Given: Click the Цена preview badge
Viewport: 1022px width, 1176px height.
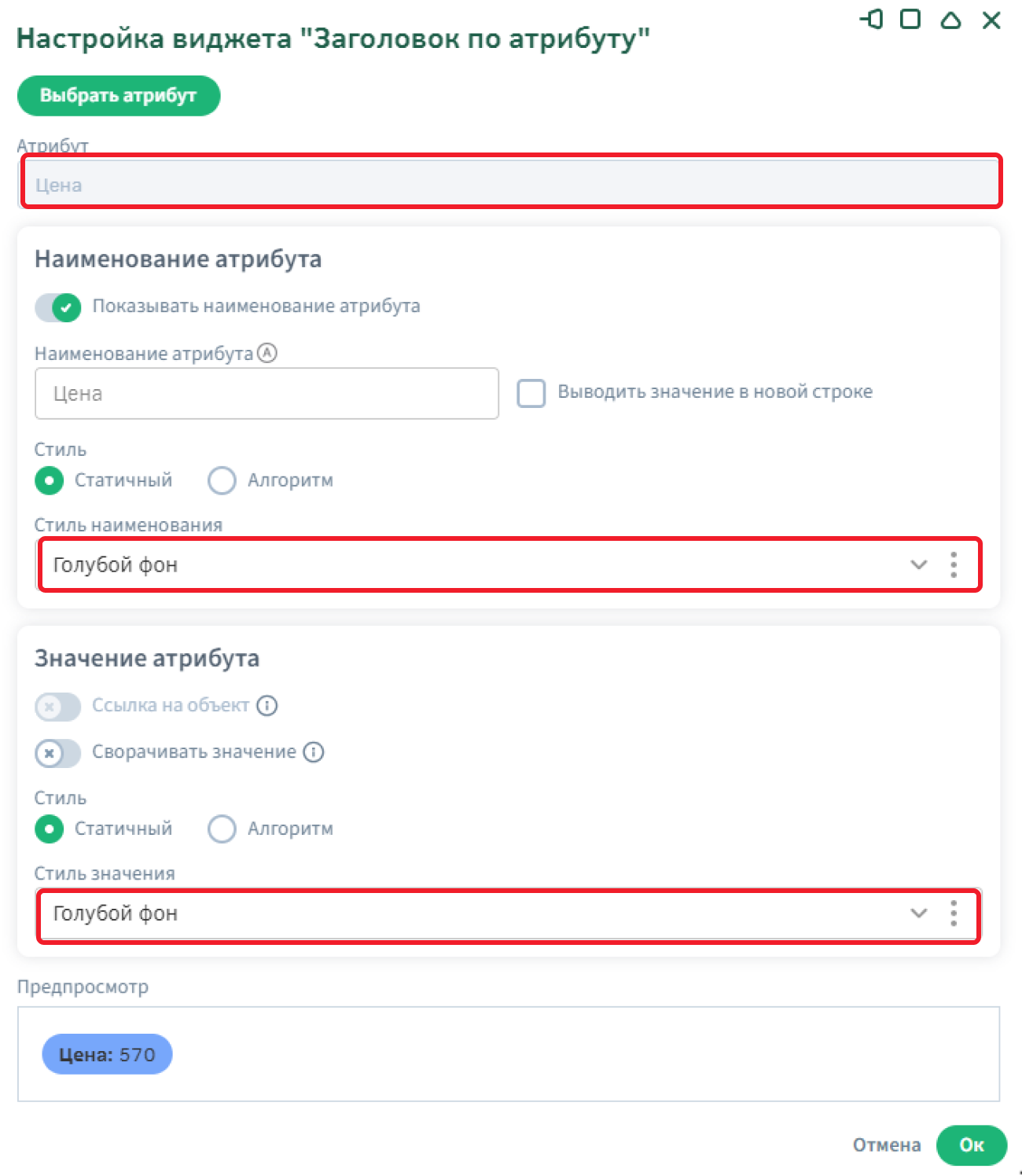Looking at the screenshot, I should coord(107,1054).
